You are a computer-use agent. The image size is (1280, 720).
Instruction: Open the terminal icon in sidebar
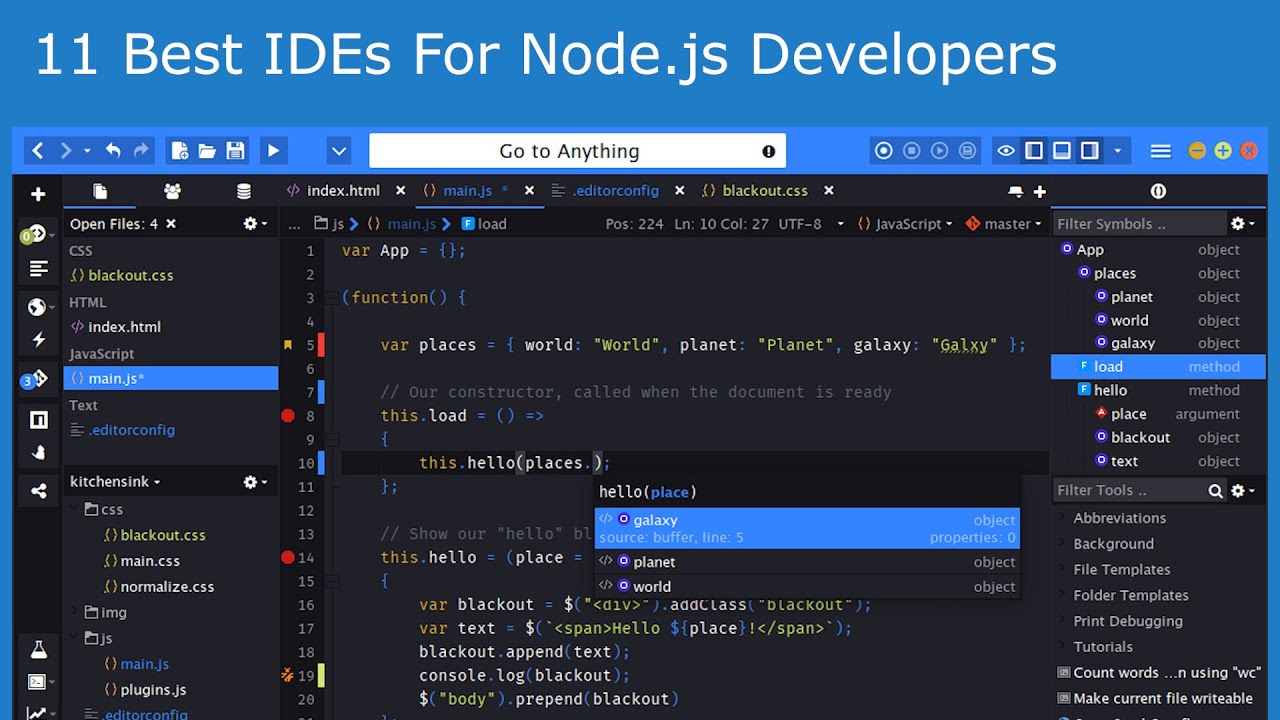coord(37,682)
